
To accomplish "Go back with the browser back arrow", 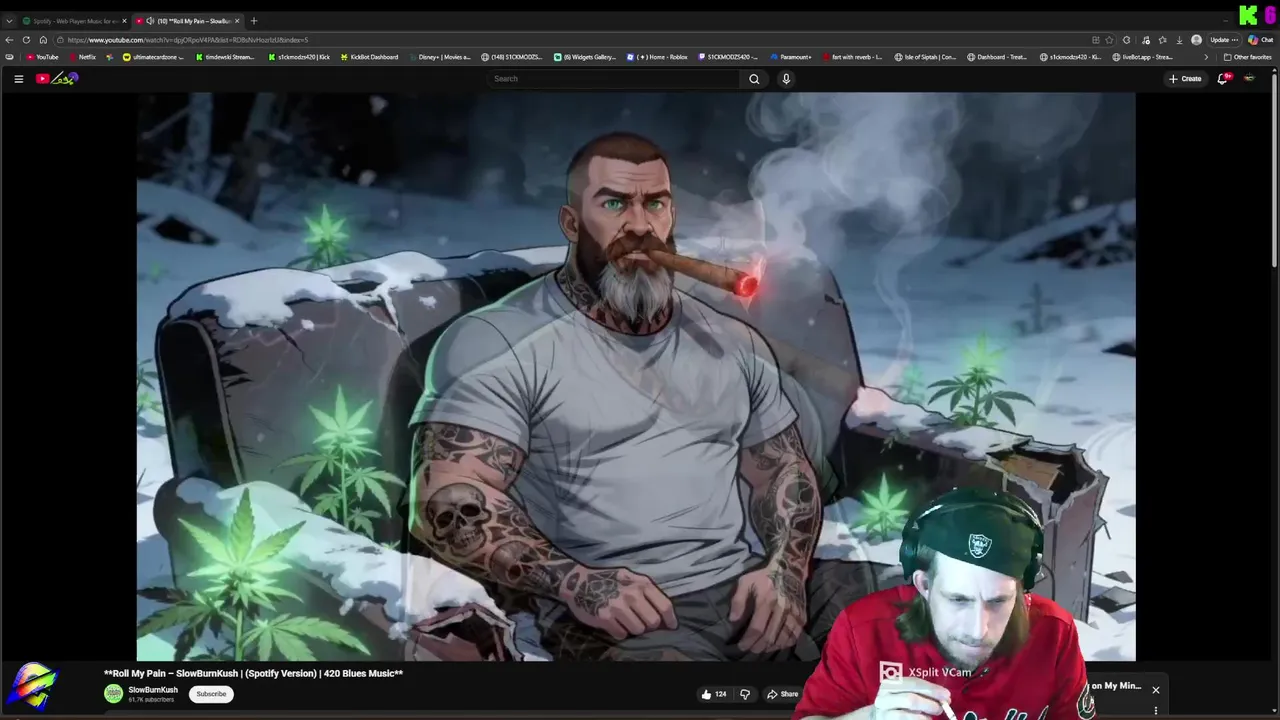I will 10,40.
